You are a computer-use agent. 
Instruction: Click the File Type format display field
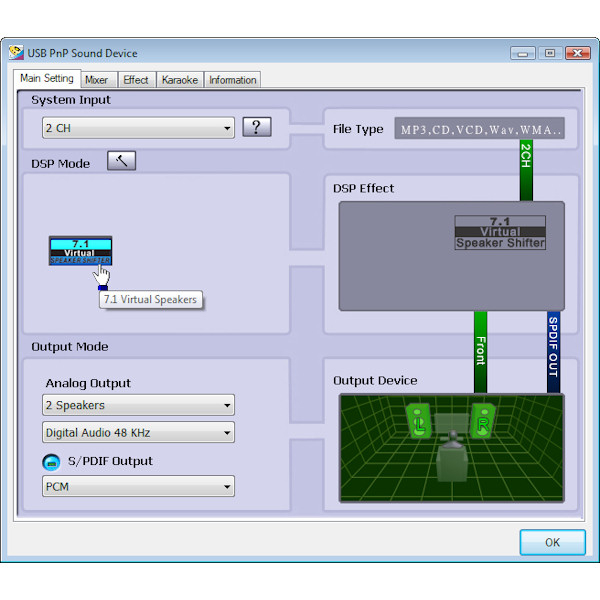click(481, 129)
